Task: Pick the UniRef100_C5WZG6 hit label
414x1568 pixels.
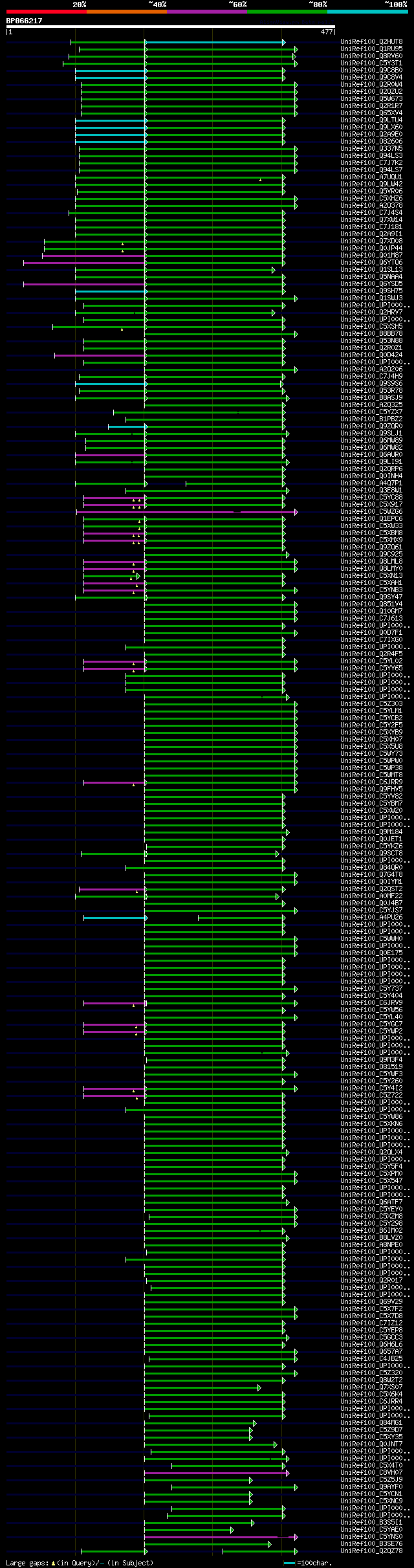Action: (x=371, y=512)
